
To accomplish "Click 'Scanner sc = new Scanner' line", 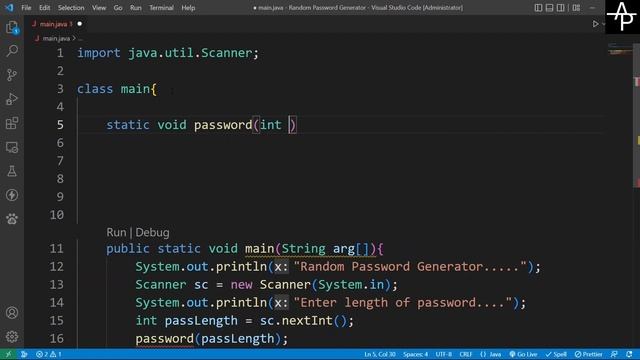I will click(x=267, y=284).
